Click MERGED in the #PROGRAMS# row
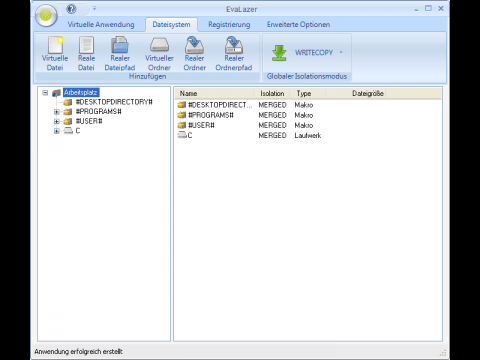This screenshot has height=360, width=480. coord(272,115)
